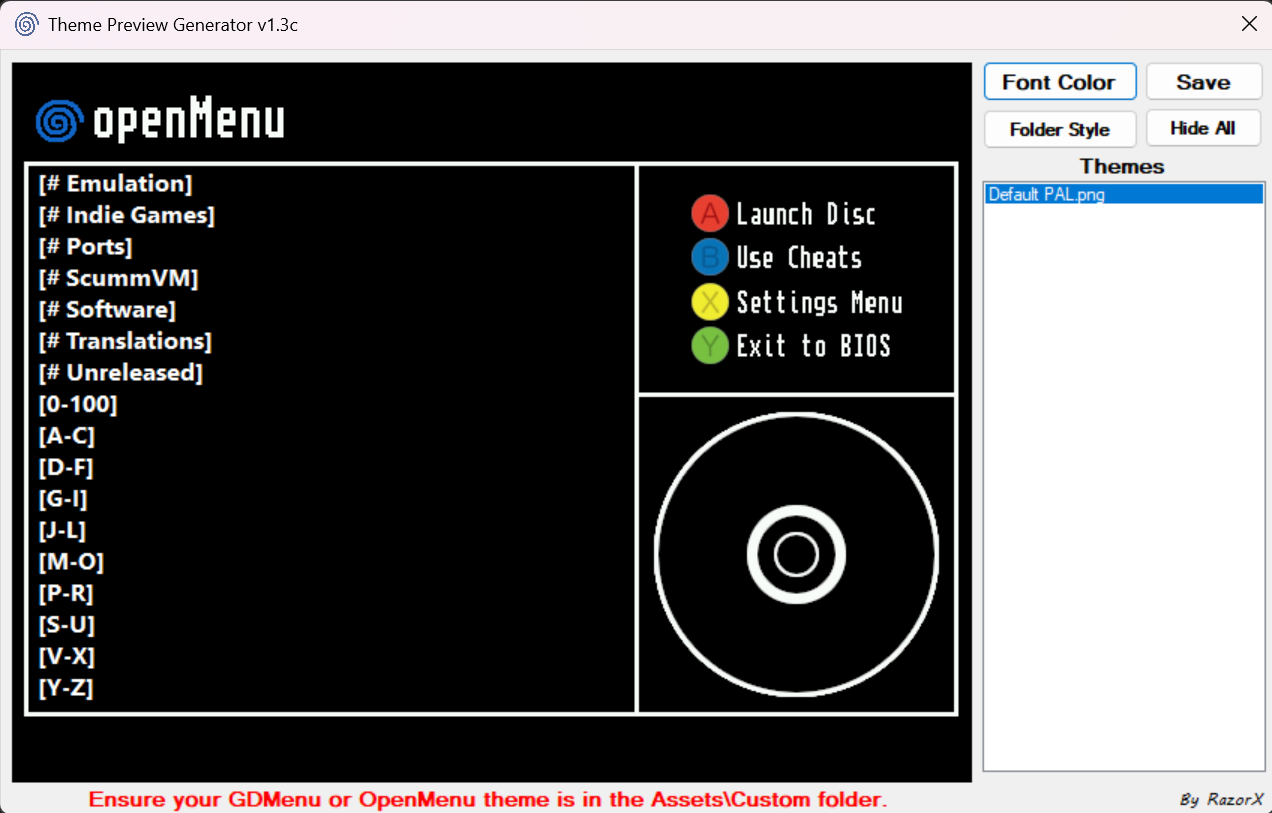
Task: Pick the [# Translations] folder entry
Action: pos(125,341)
